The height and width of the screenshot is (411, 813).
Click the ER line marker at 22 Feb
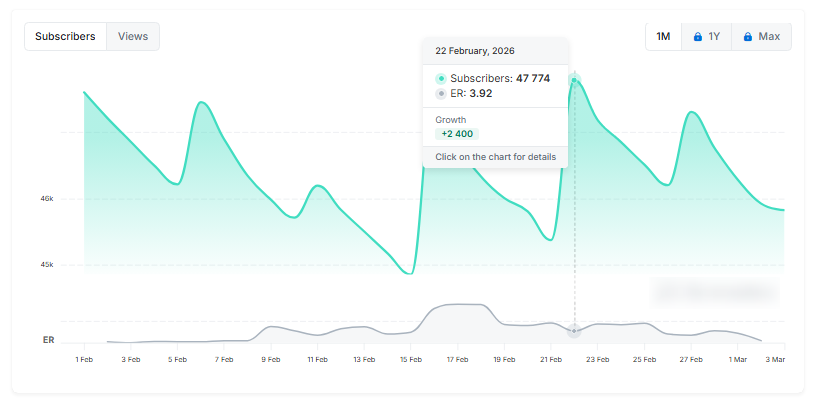pyautogui.click(x=574, y=330)
